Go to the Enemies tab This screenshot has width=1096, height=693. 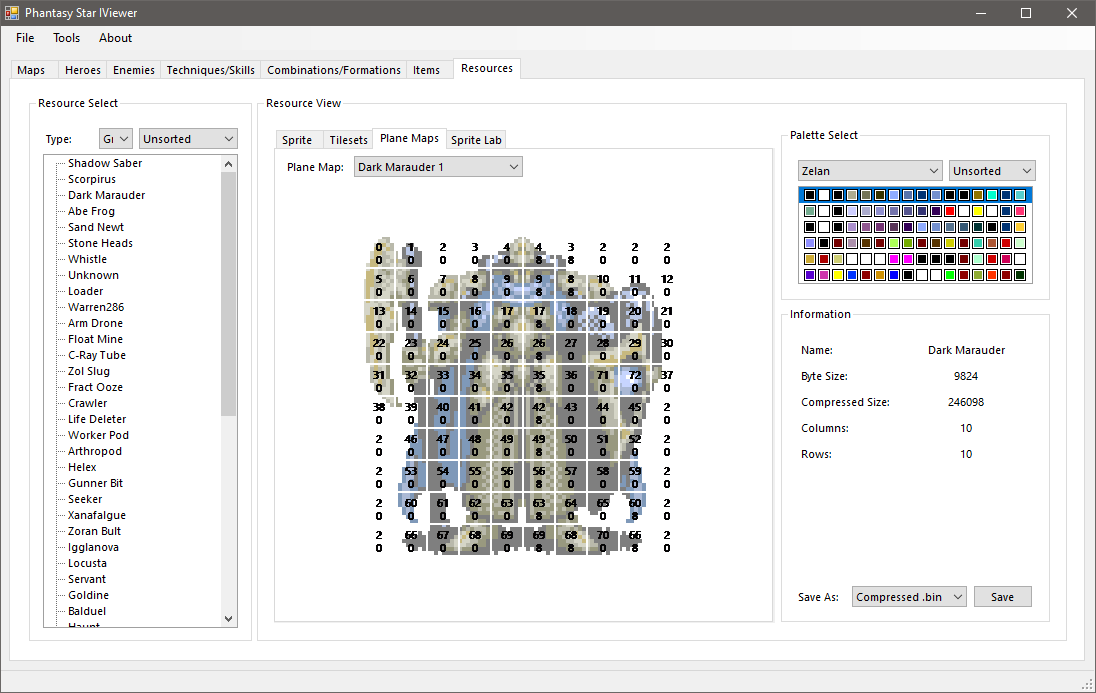tap(134, 70)
